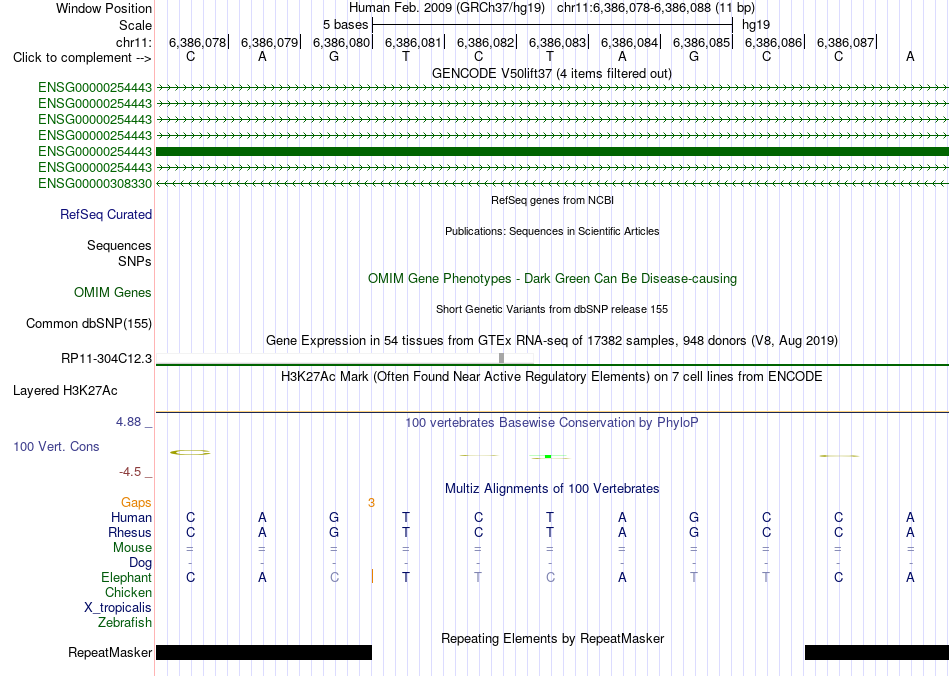950x676 pixels.
Task: Click the 5 bases scale bar
Action: point(553,25)
